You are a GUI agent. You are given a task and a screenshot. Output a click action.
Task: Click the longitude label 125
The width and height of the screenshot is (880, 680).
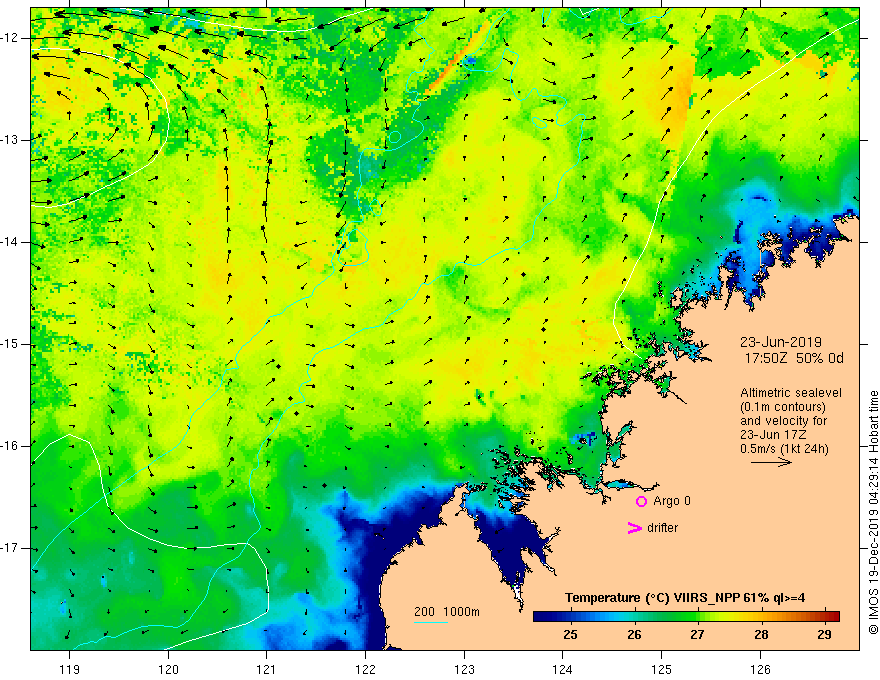point(662,669)
